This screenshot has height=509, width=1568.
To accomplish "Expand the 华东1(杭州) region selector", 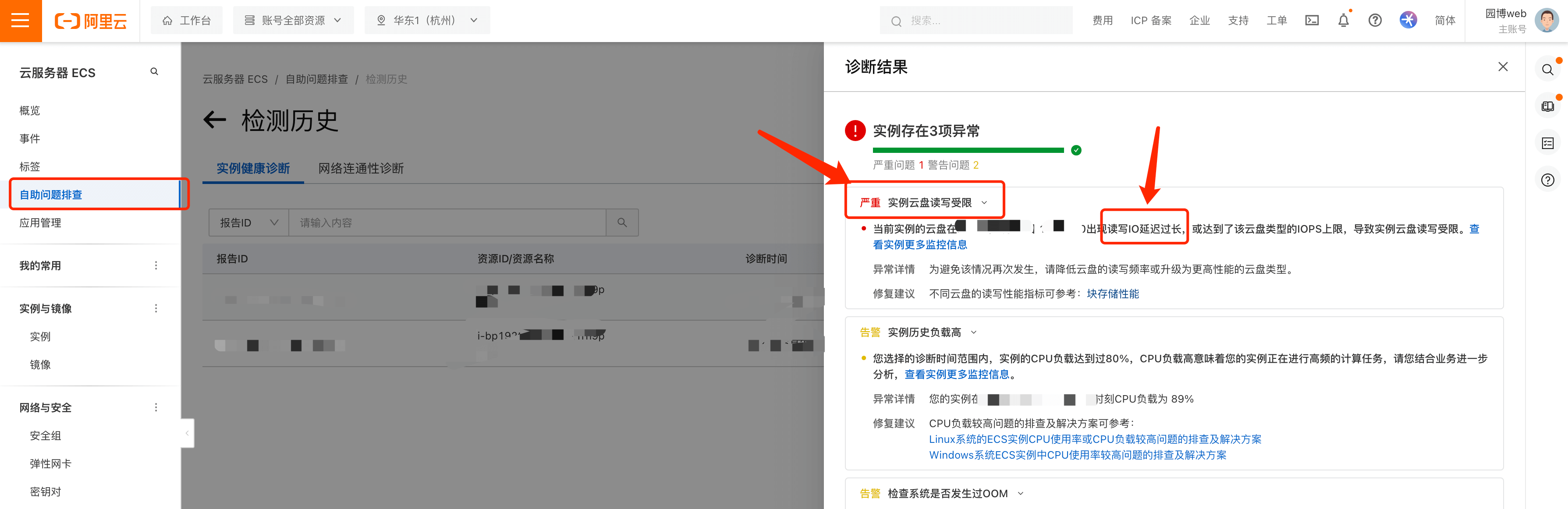I will pyautogui.click(x=427, y=21).
